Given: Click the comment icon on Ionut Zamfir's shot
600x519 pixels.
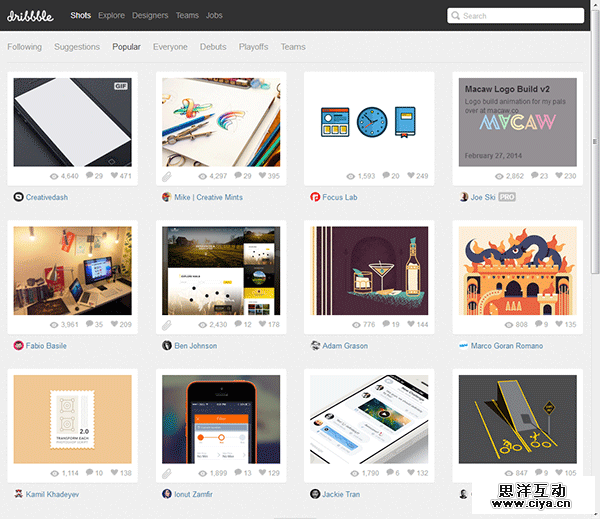Looking at the screenshot, I should click(x=236, y=472).
